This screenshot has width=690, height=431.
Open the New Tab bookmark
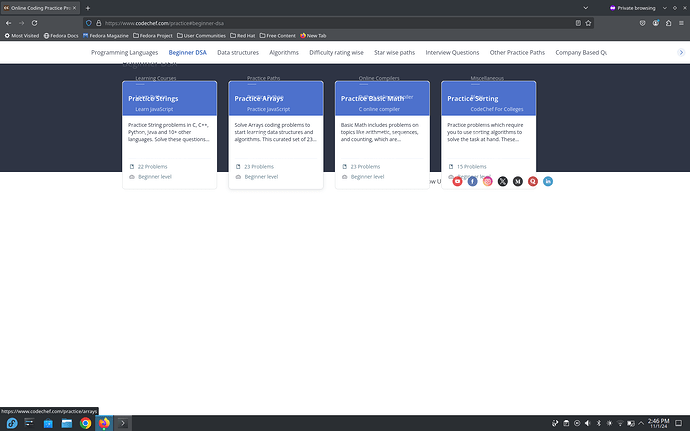point(313,36)
